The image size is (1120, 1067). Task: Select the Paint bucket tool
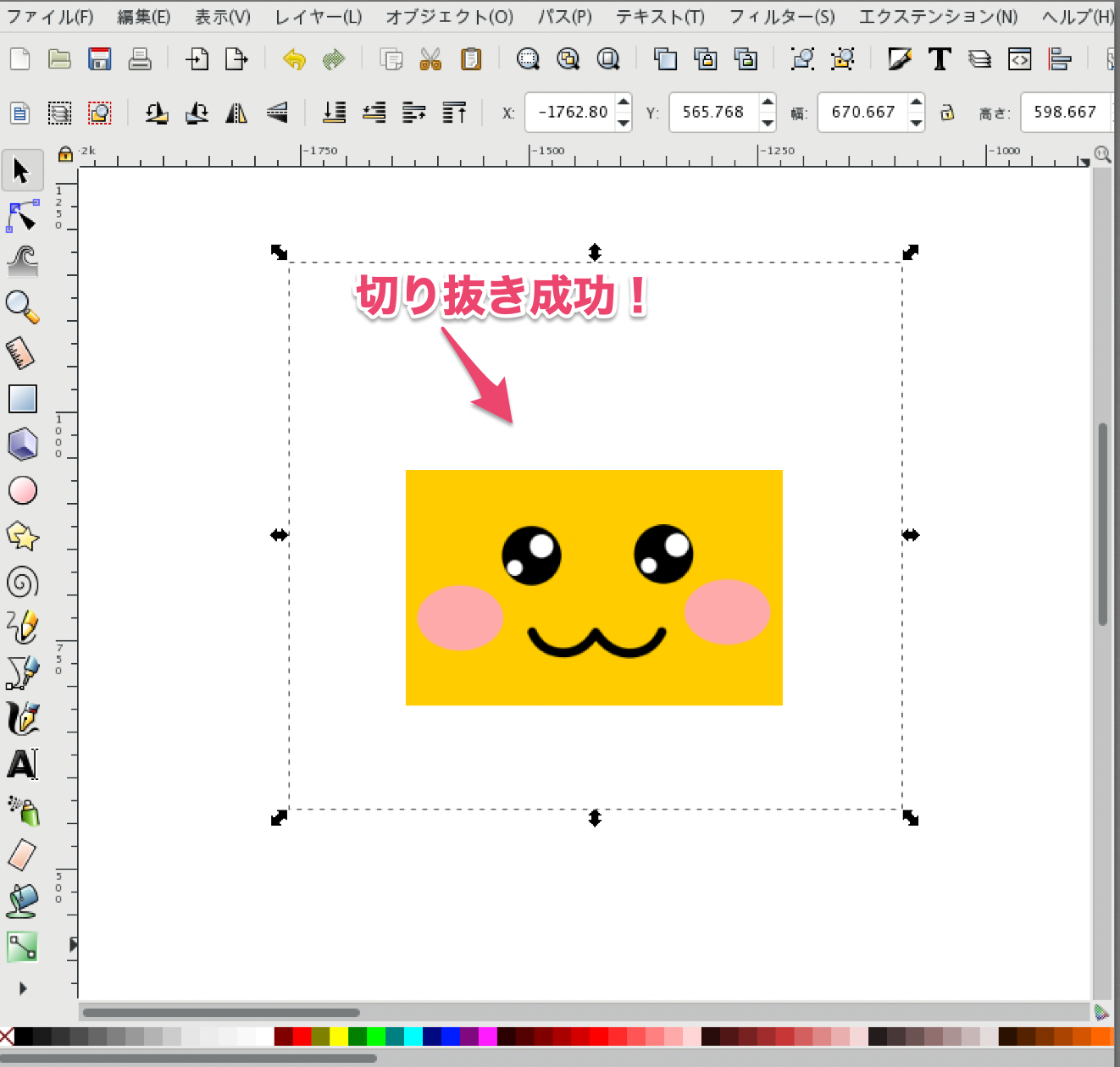[22, 901]
